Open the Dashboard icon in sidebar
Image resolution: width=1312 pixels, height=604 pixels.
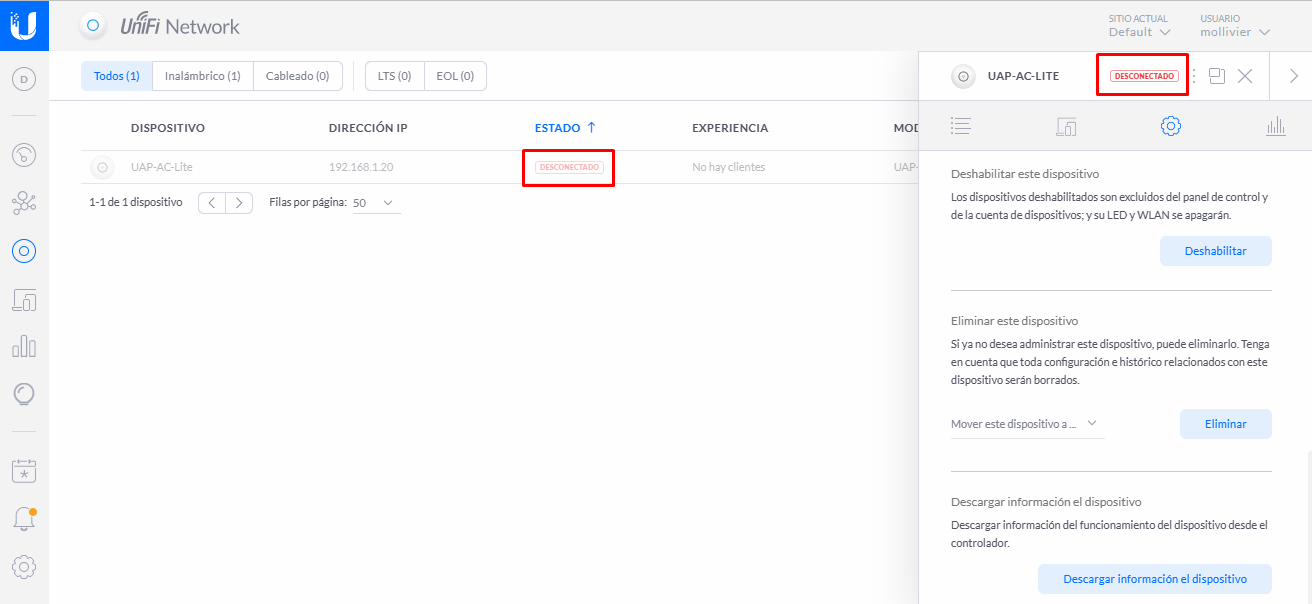24,155
